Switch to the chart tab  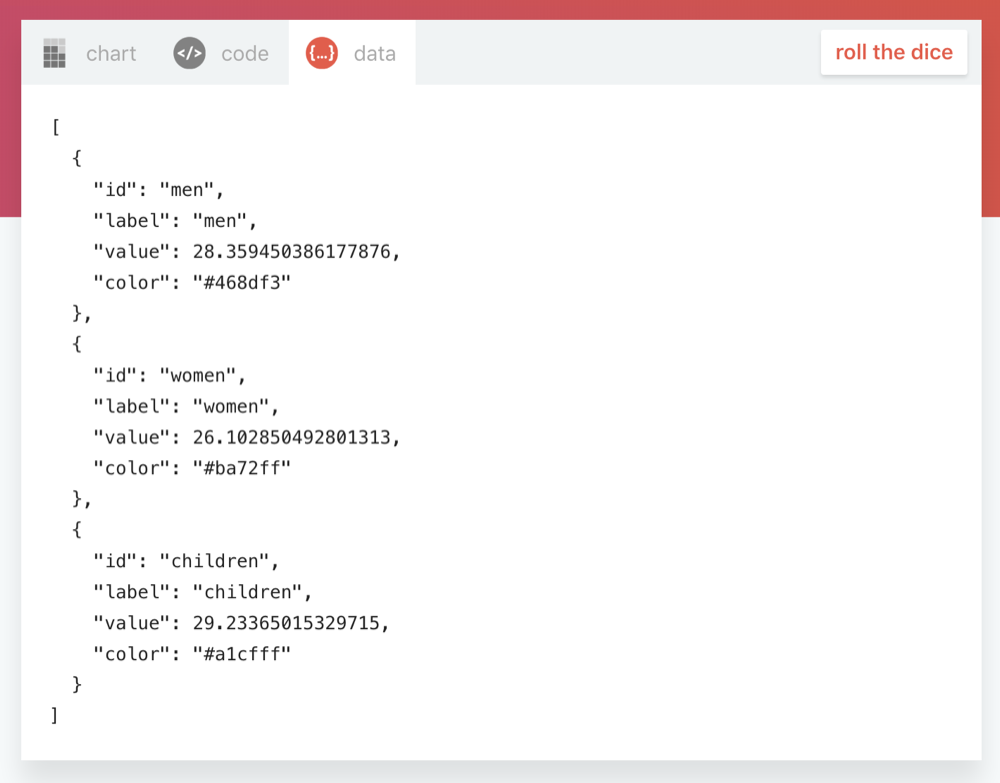pyautogui.click(x=89, y=53)
